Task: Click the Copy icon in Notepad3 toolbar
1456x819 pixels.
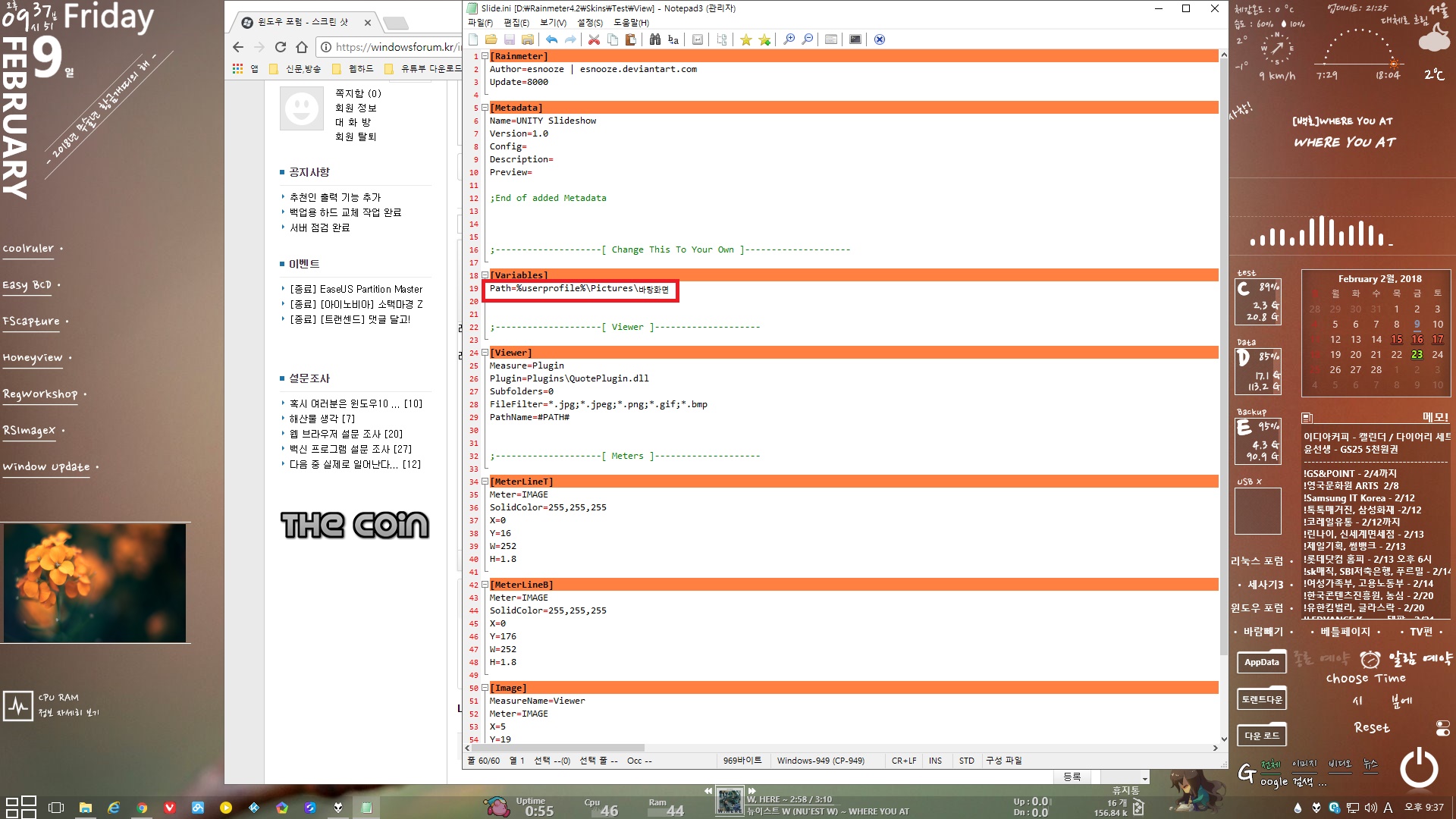Action: click(x=612, y=39)
